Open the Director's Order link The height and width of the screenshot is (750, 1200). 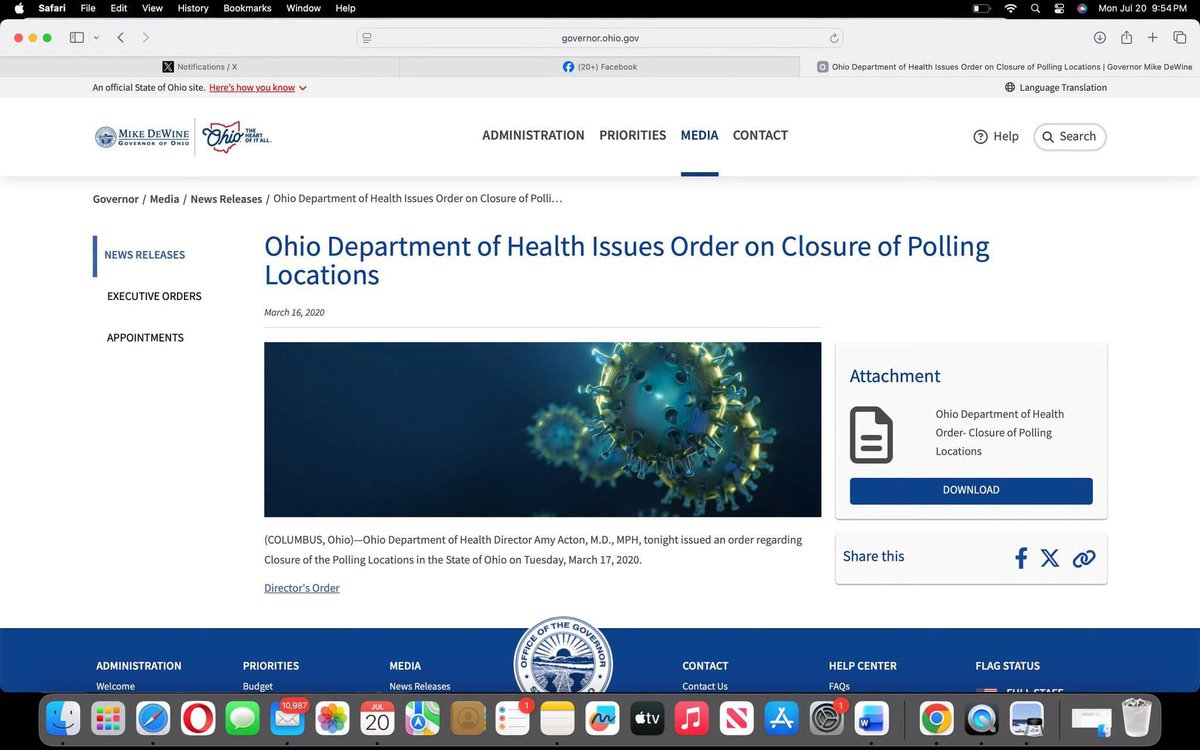click(302, 588)
